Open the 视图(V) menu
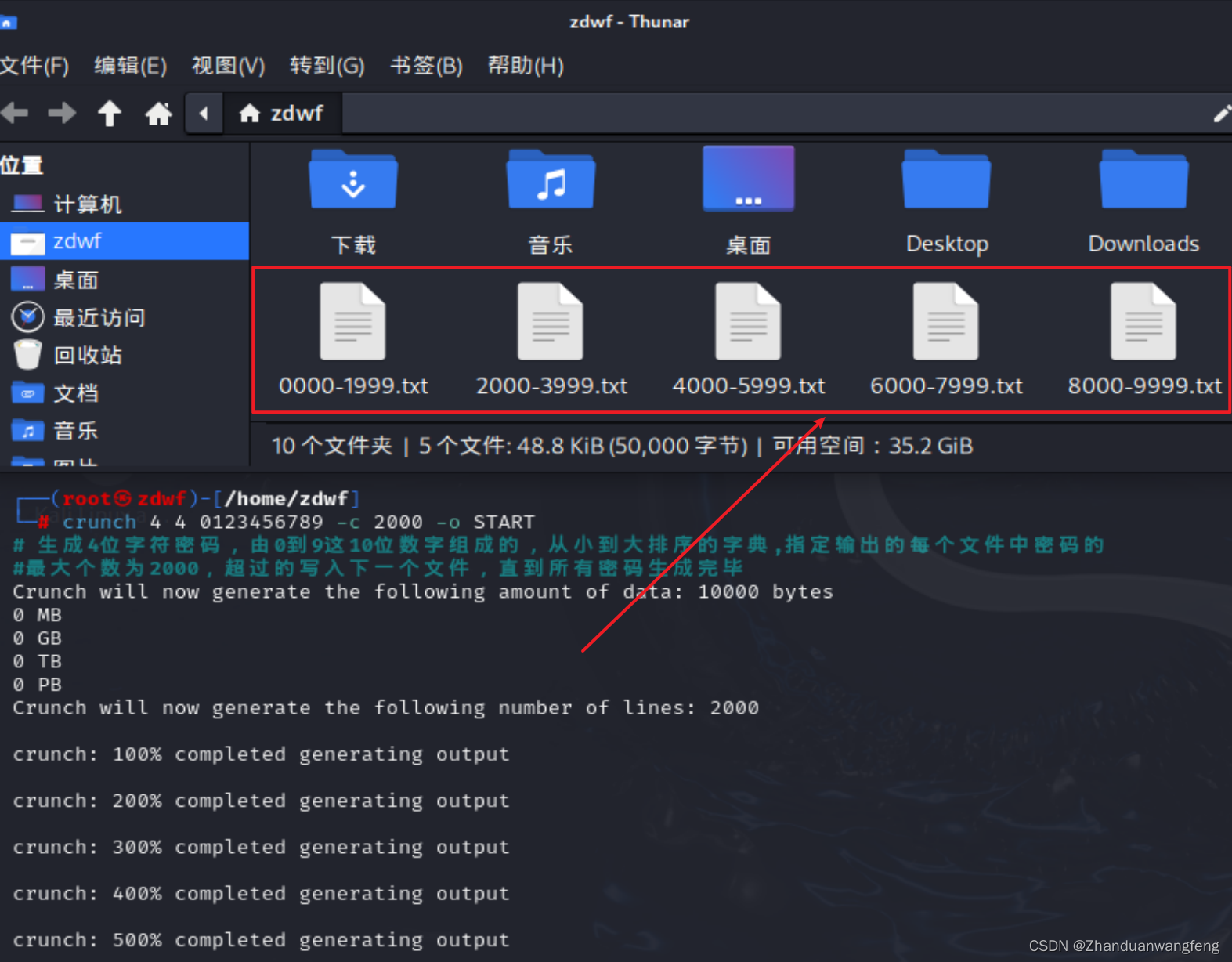1232x962 pixels. pyautogui.click(x=228, y=66)
